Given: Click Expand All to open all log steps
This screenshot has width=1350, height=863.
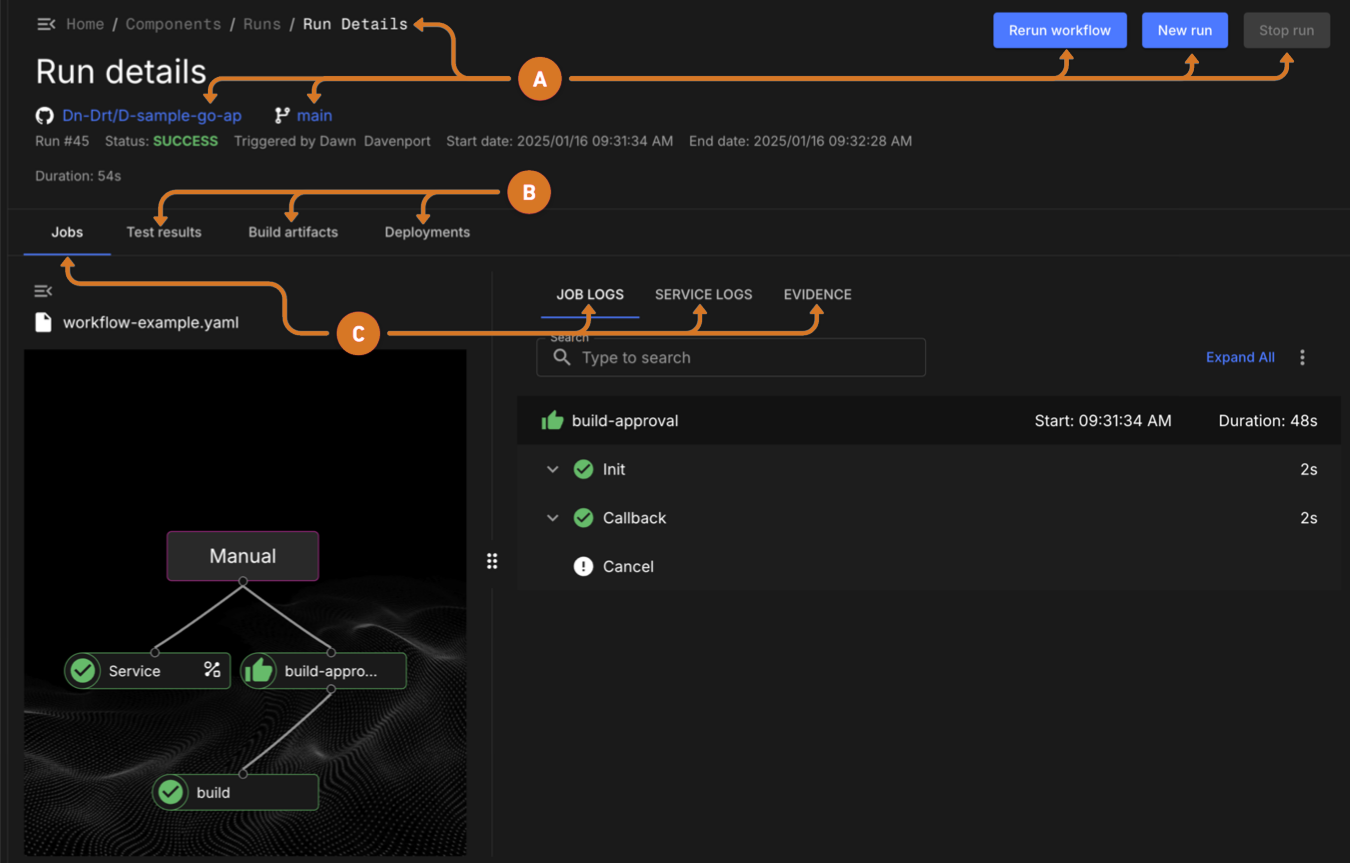Looking at the screenshot, I should 1240,358.
